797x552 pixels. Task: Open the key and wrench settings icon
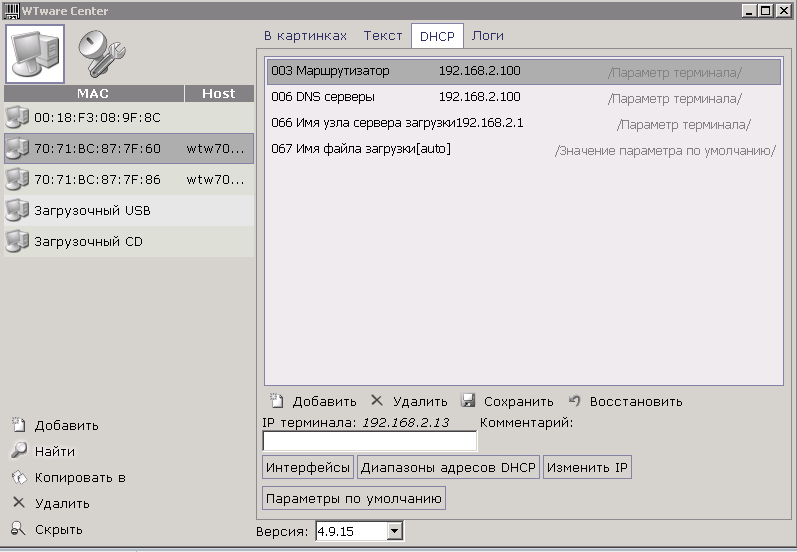point(100,54)
